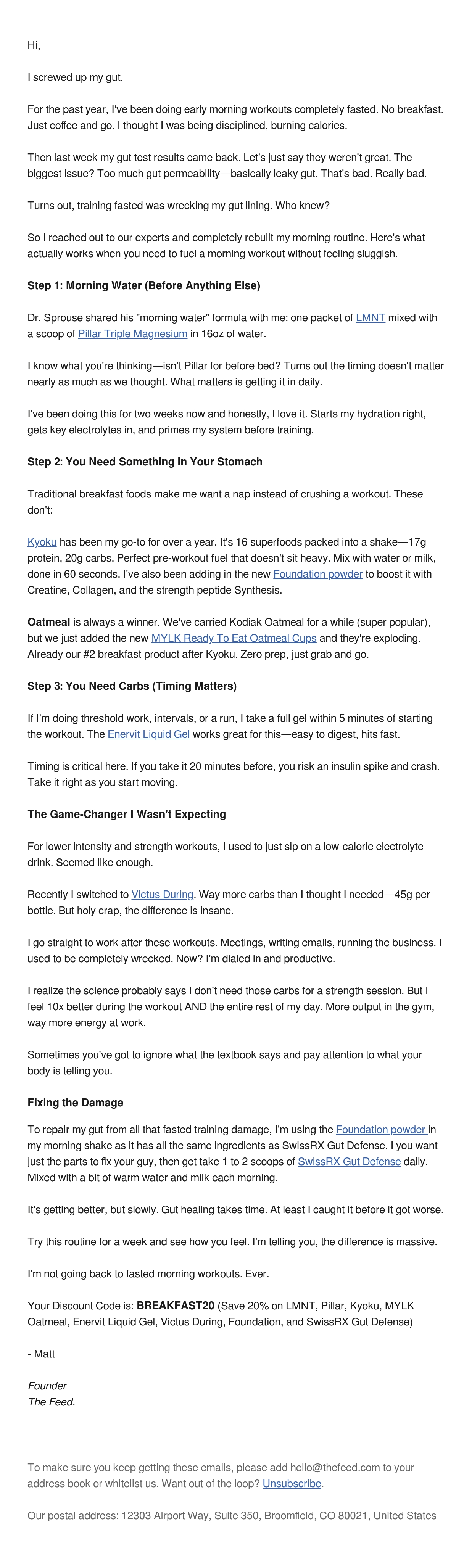Follow the Kyoku shake link

[42, 542]
